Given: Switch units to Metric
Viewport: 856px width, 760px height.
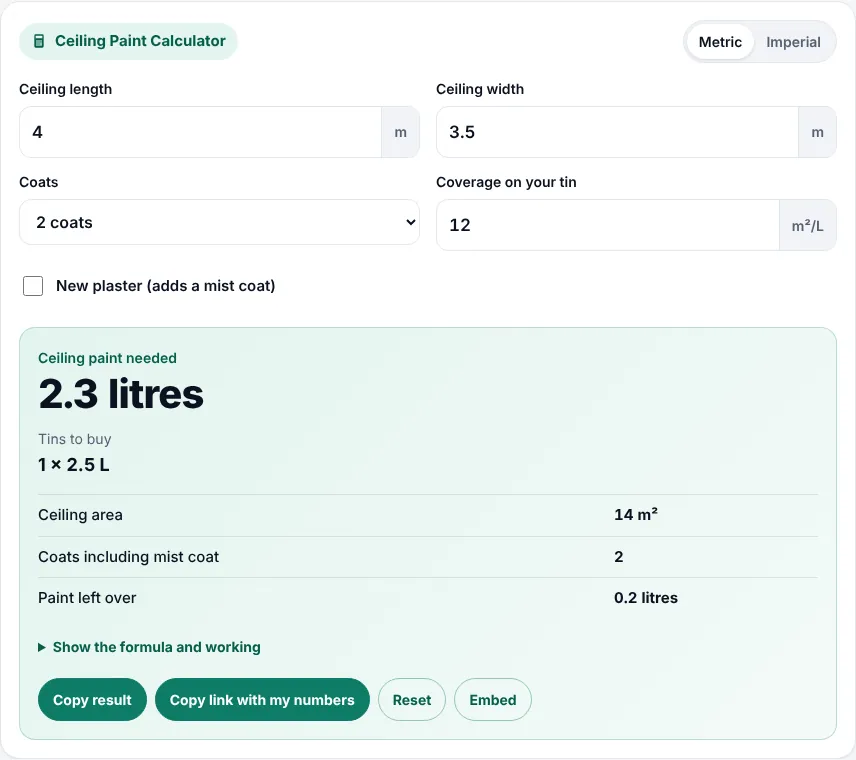Looking at the screenshot, I should (x=720, y=42).
